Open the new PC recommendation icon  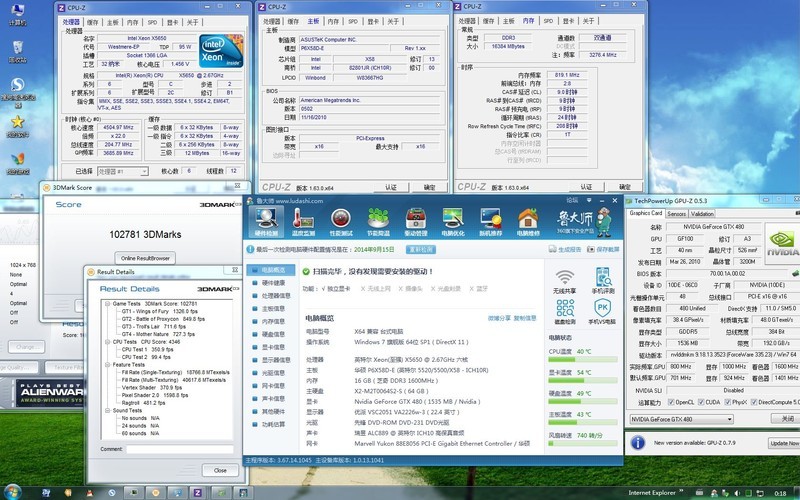coord(490,221)
